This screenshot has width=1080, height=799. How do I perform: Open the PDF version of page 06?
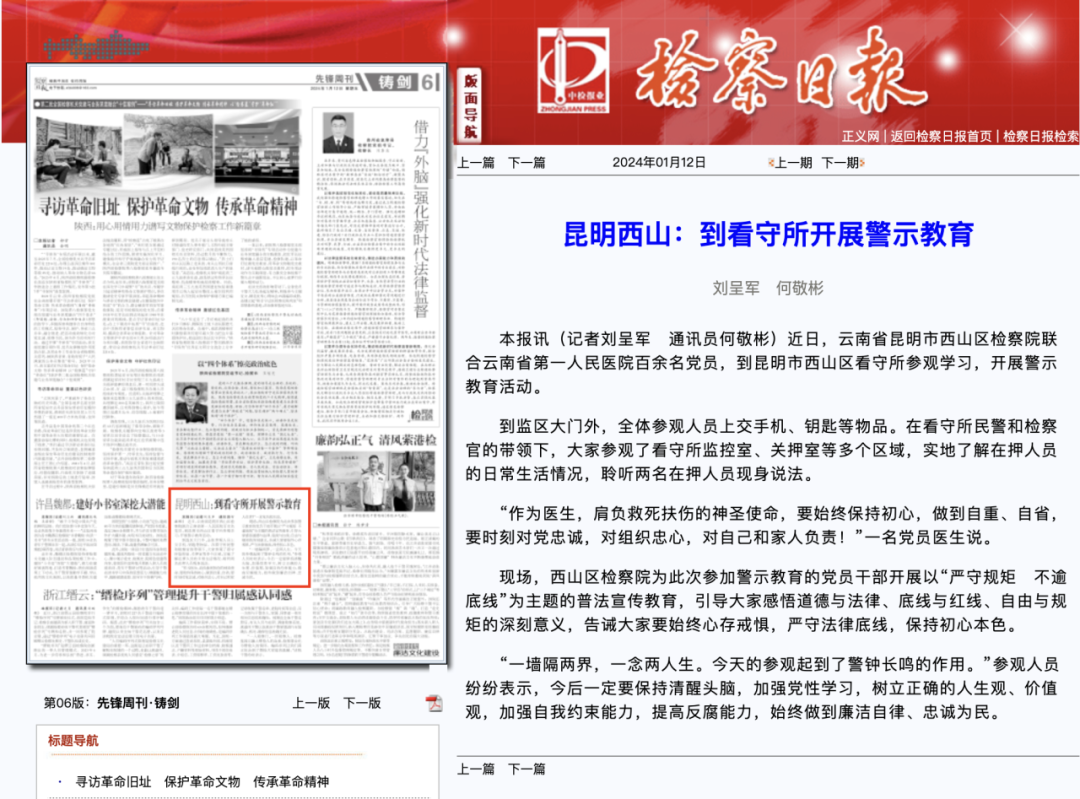[x=433, y=703]
